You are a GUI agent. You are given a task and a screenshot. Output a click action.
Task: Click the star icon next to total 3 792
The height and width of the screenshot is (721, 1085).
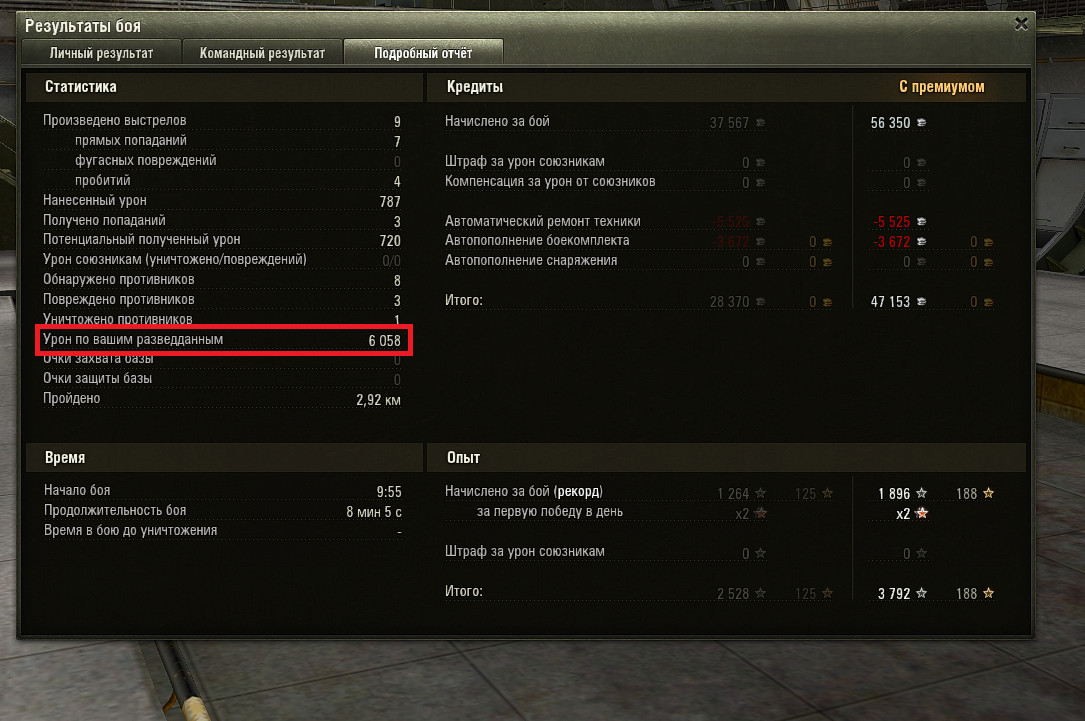click(x=921, y=593)
